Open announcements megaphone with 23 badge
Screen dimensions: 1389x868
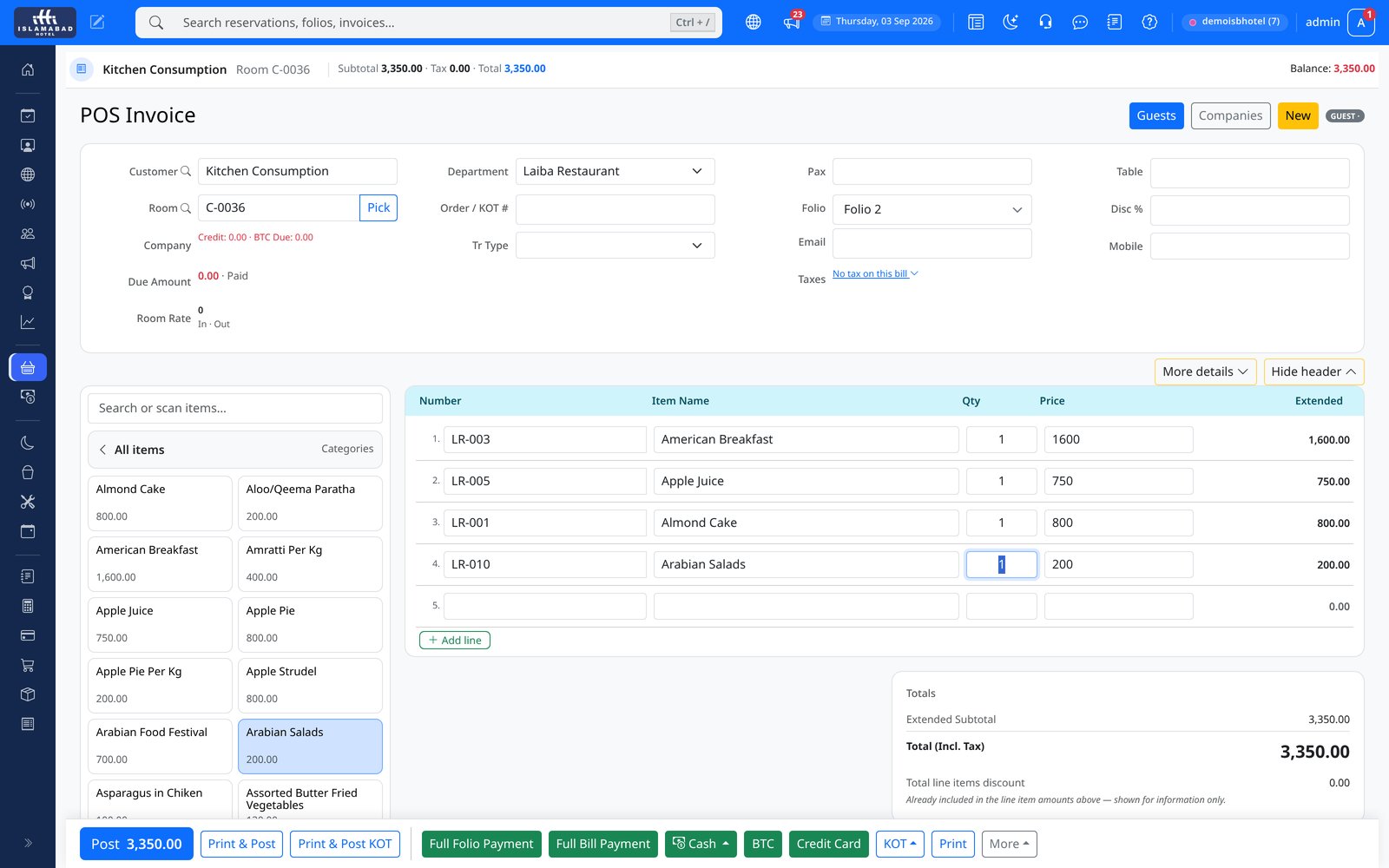(792, 23)
